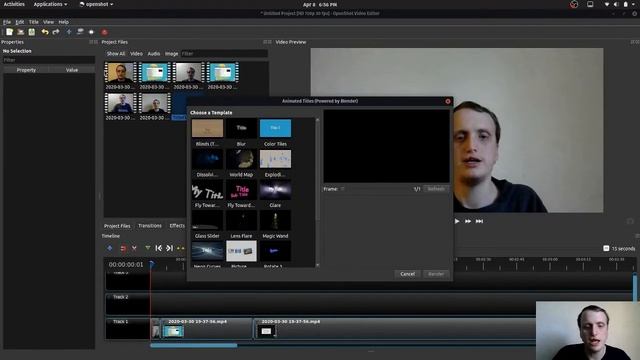
Task: Click the screen recording indicator in top bar
Action: coord(574,4)
